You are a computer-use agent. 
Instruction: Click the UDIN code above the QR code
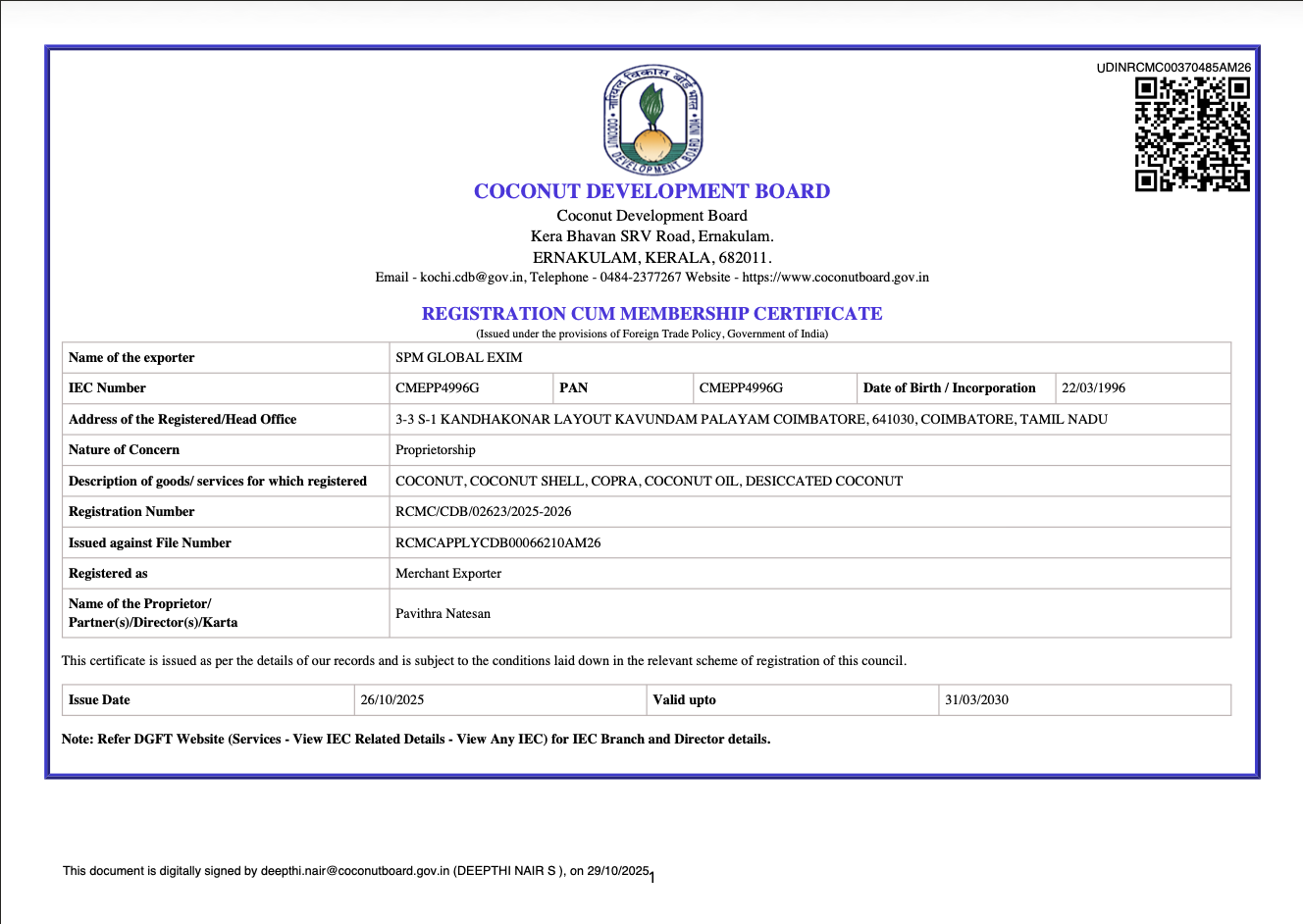coord(1173,68)
